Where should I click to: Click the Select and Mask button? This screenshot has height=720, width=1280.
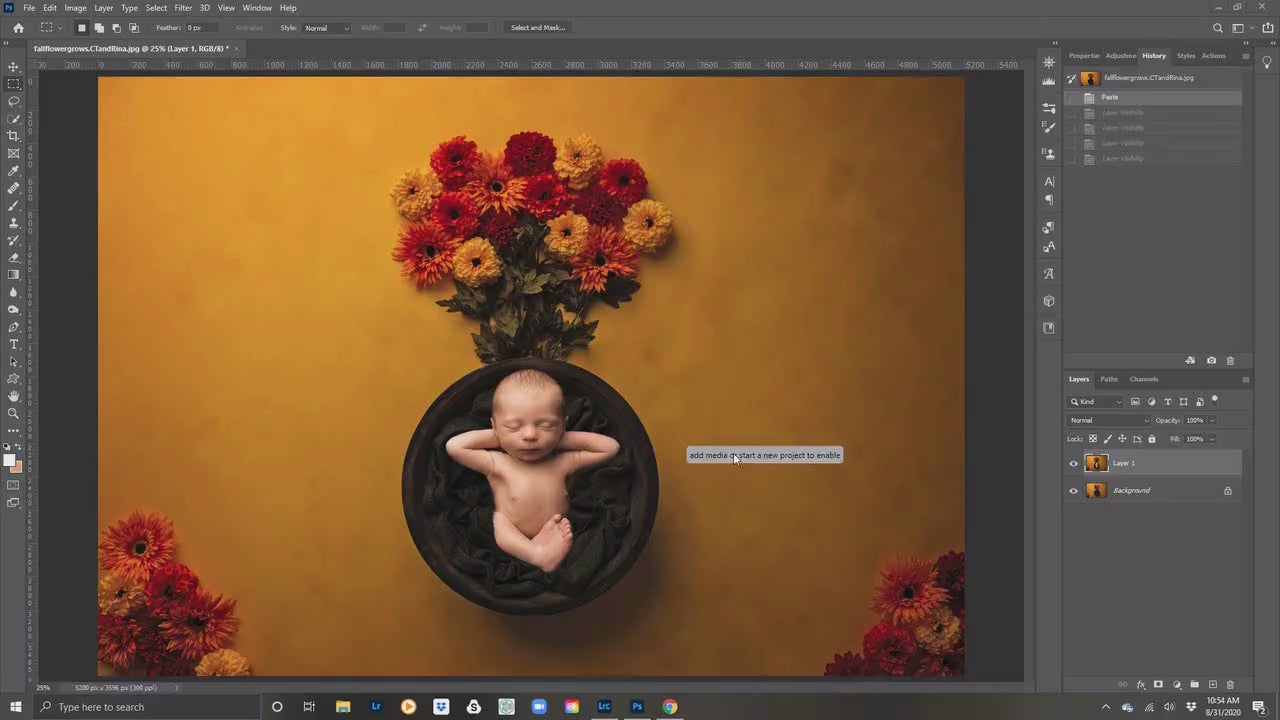(x=538, y=27)
